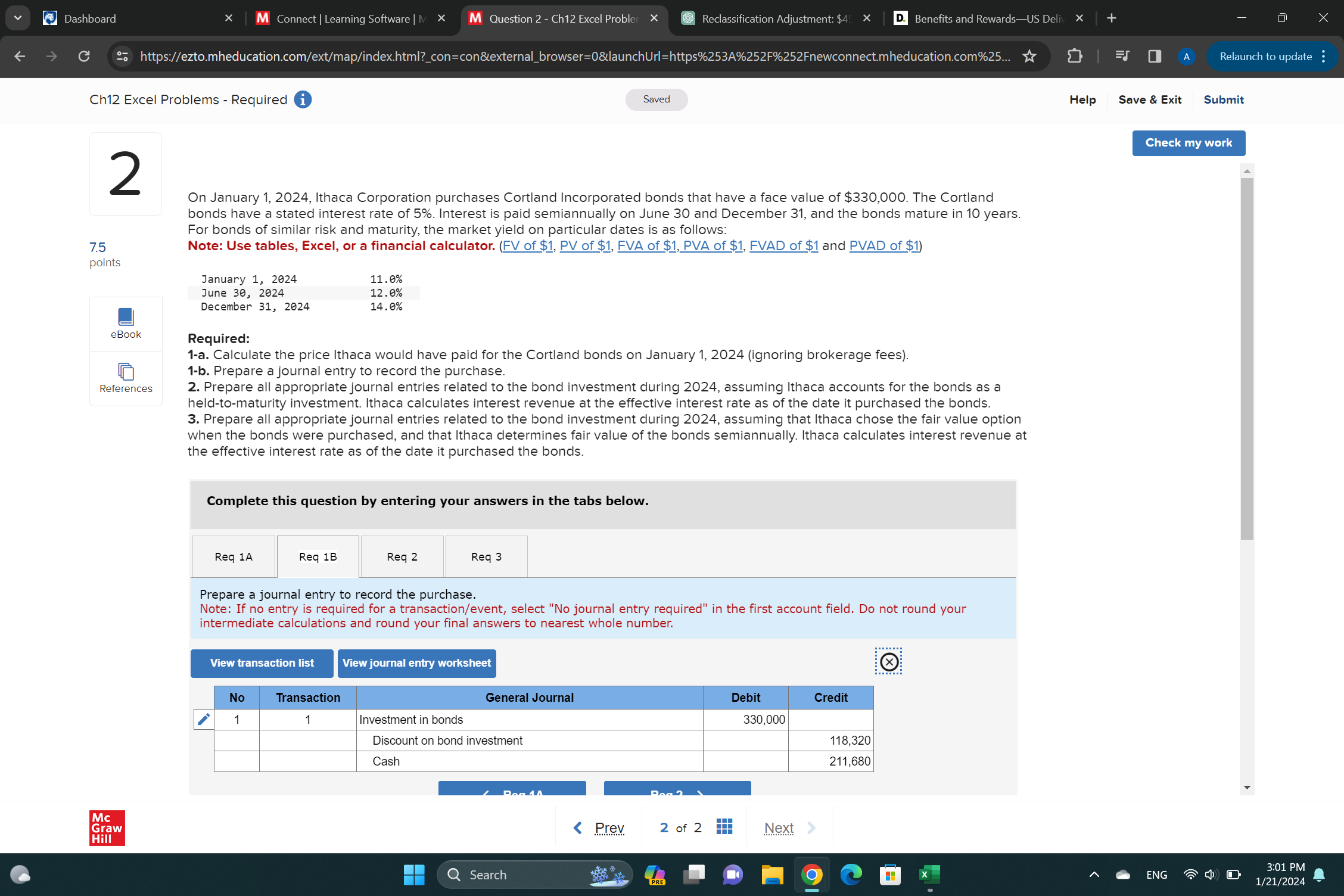Bookmark the page with the star icon
The image size is (1344, 896).
[1029, 57]
